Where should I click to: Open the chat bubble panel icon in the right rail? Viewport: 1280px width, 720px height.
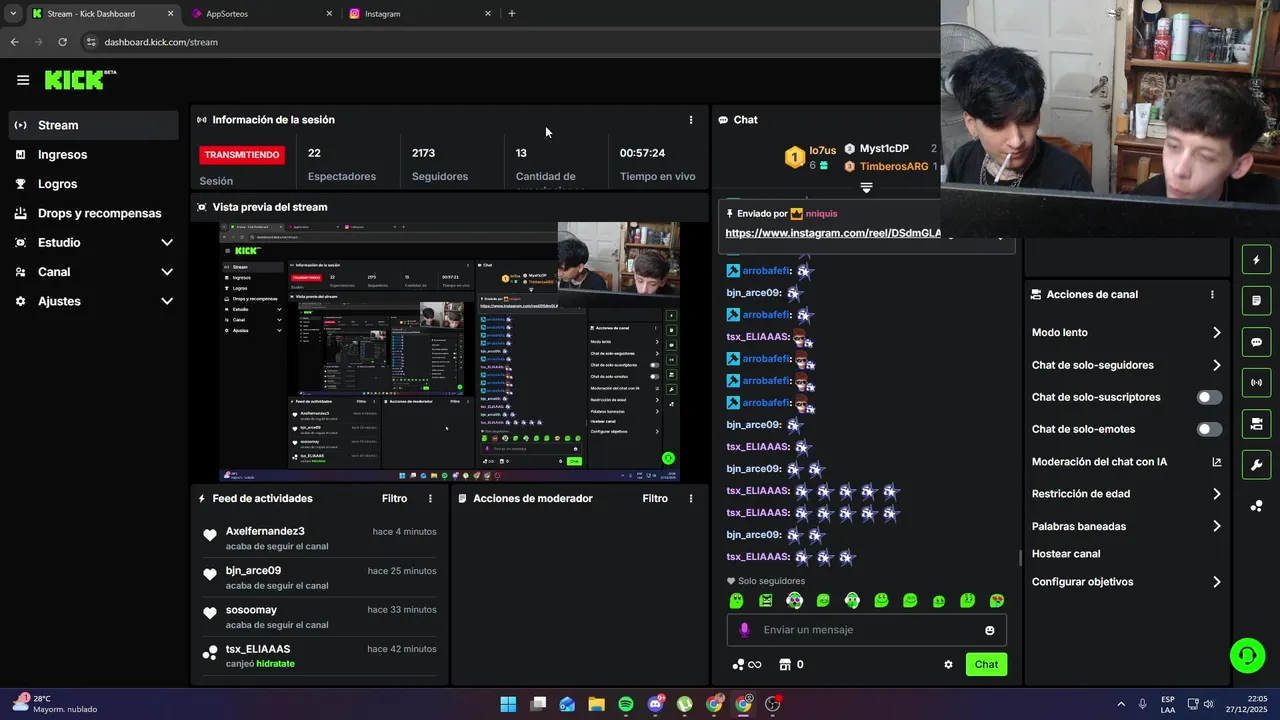coord(1256,342)
